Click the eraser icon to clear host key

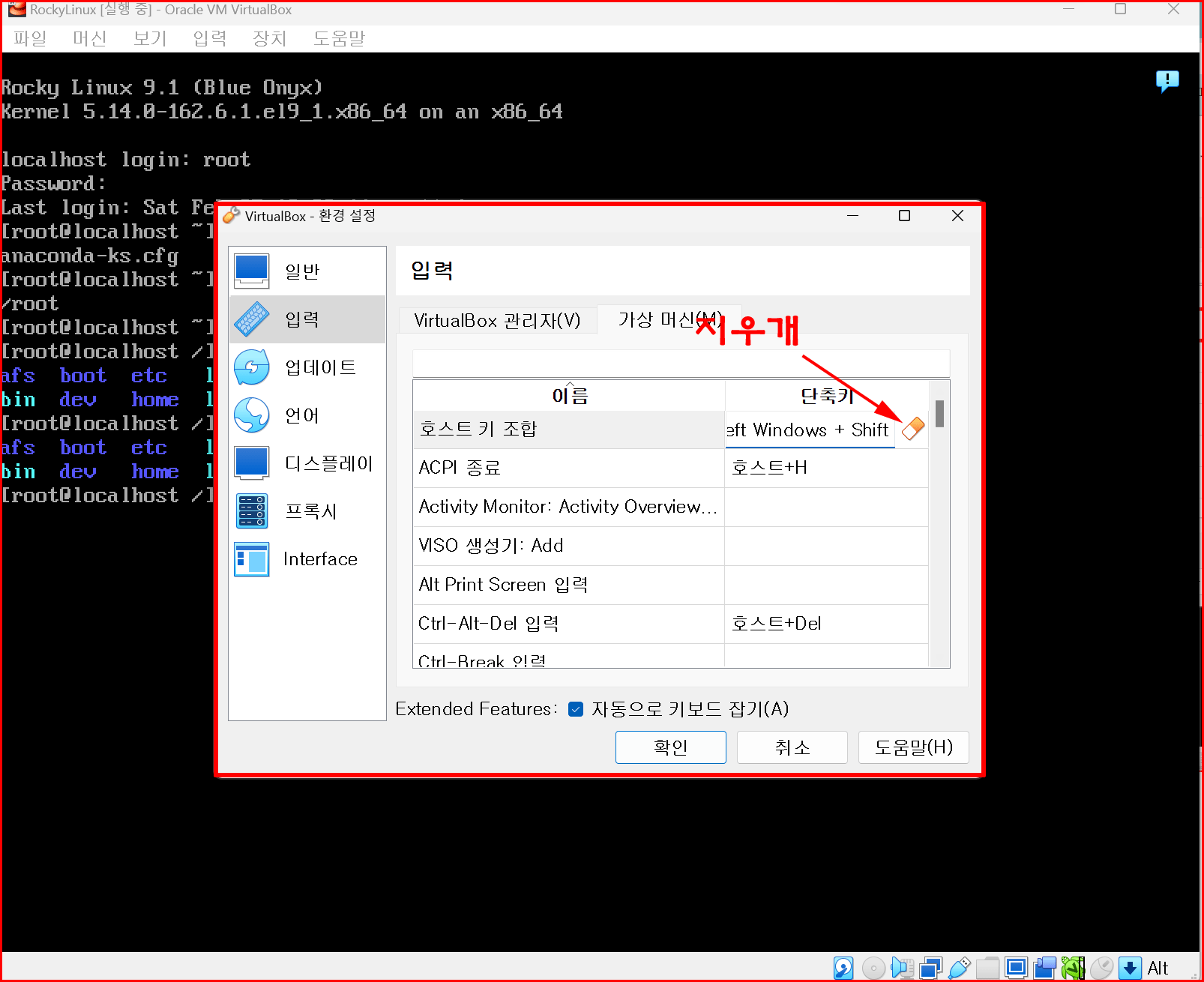pyautogui.click(x=912, y=430)
